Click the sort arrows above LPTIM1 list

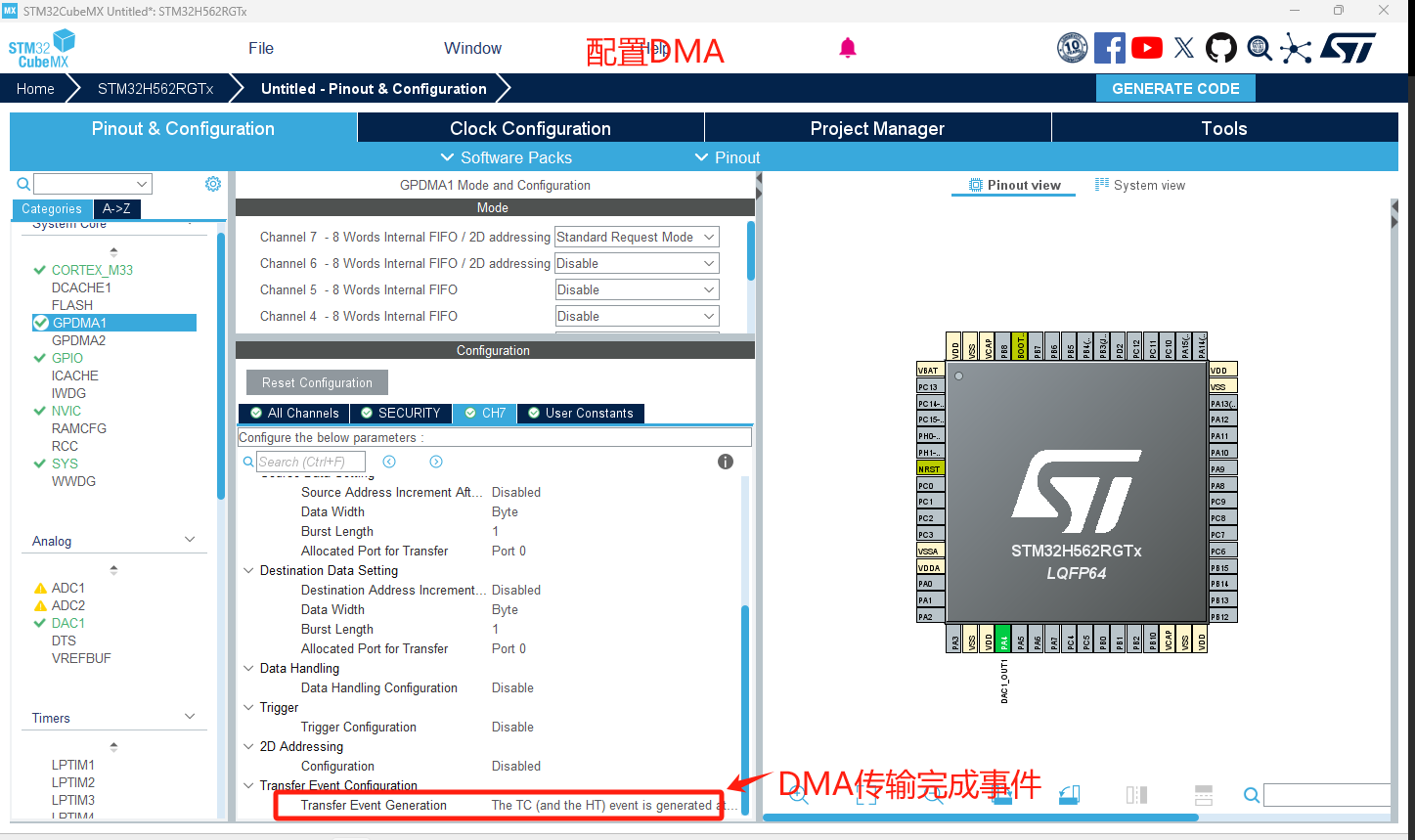pos(113,746)
